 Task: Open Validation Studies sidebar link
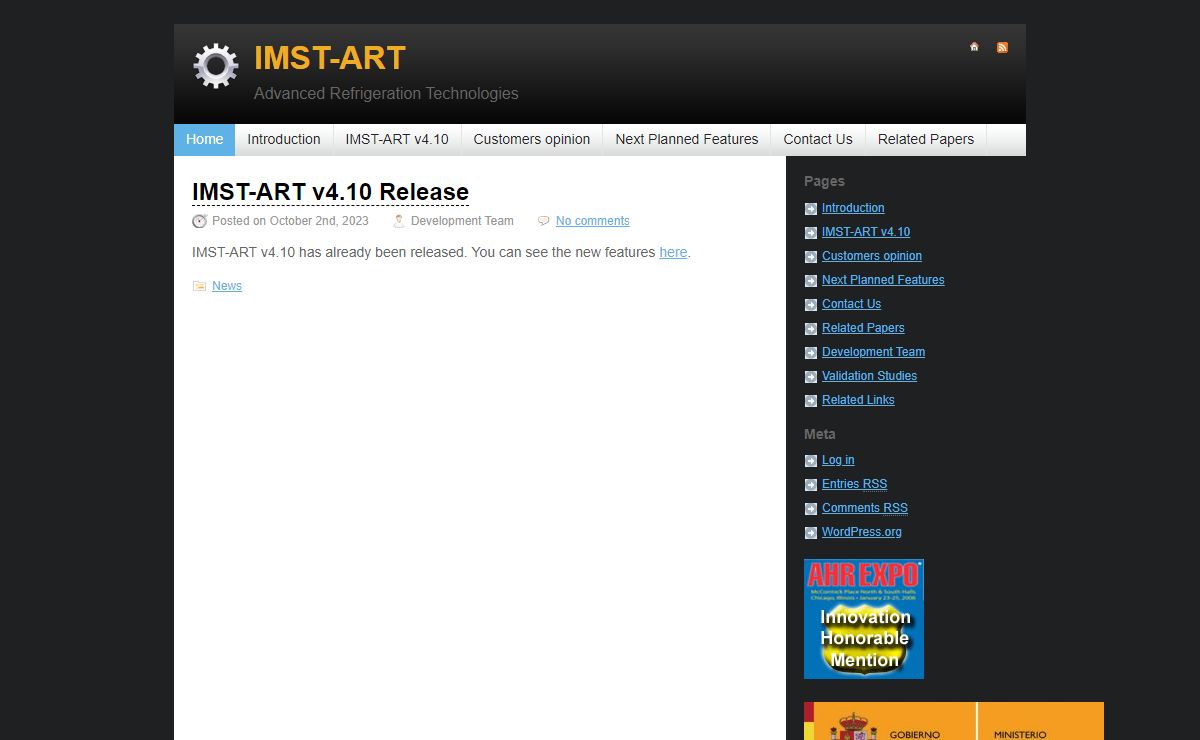869,376
